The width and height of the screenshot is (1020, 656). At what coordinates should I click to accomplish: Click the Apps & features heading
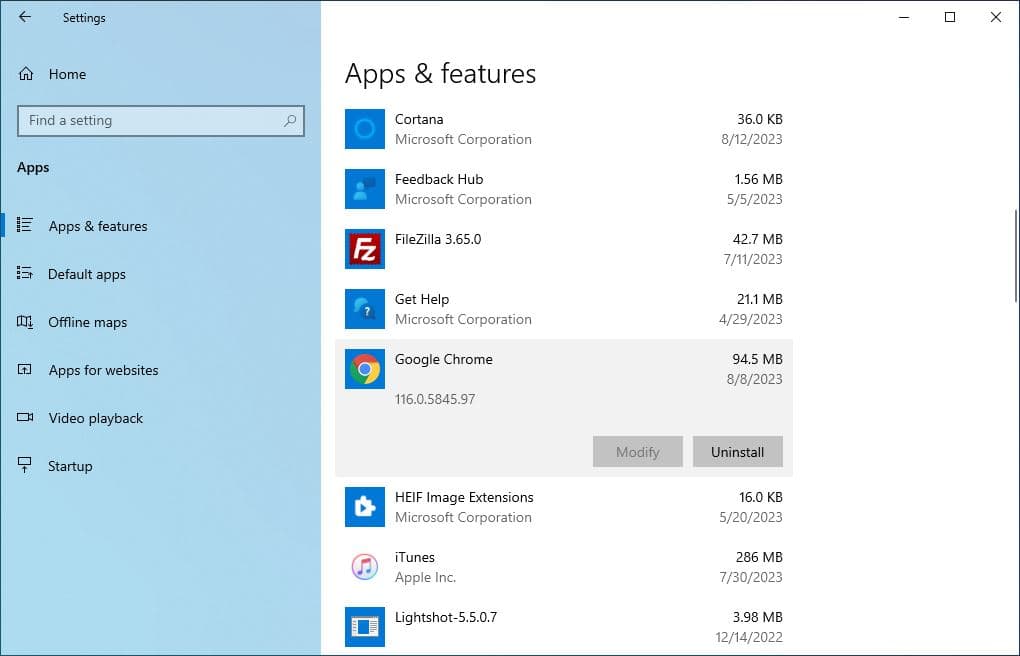click(x=440, y=74)
